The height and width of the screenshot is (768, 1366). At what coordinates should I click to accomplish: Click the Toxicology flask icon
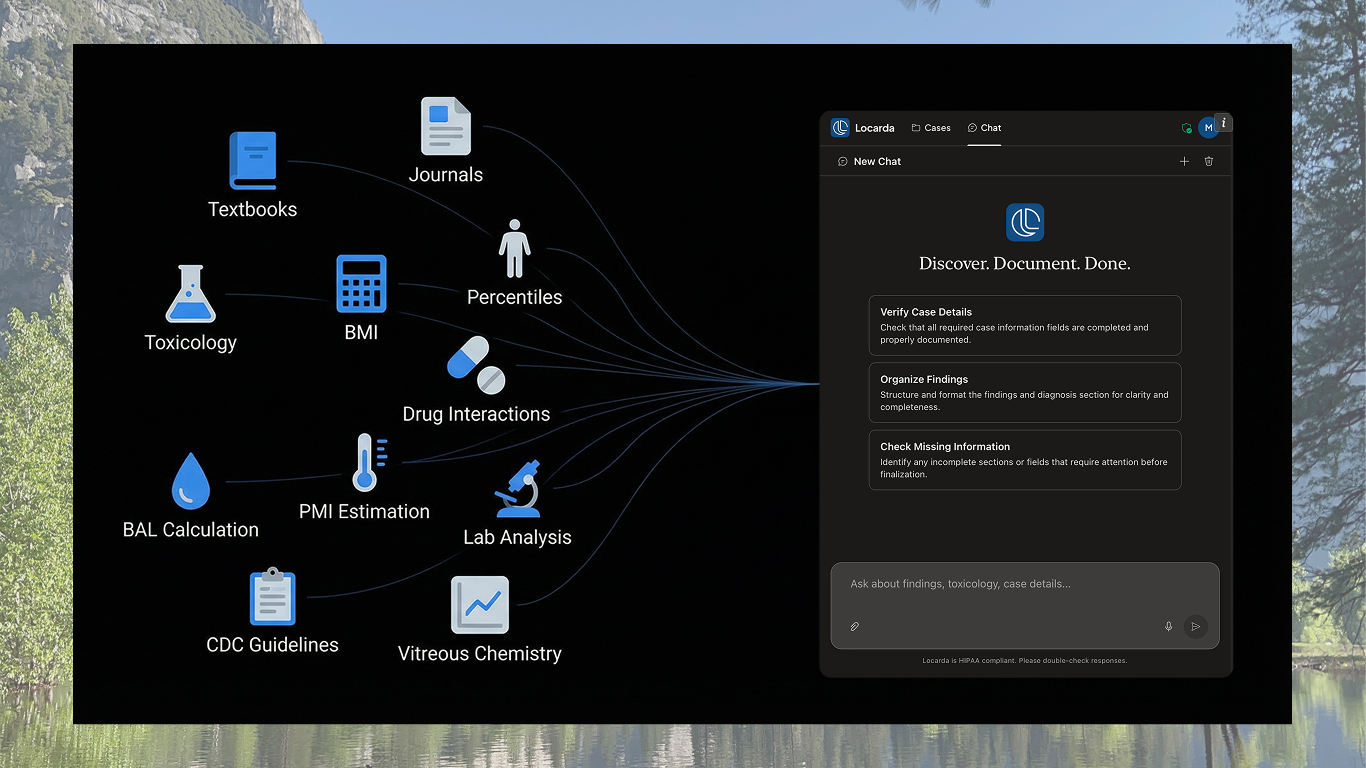(x=190, y=294)
